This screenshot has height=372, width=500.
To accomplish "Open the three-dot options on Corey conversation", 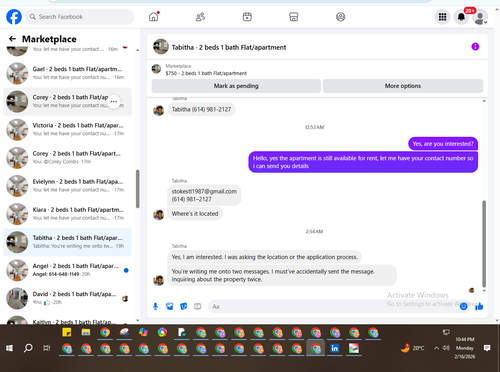I will click(114, 102).
